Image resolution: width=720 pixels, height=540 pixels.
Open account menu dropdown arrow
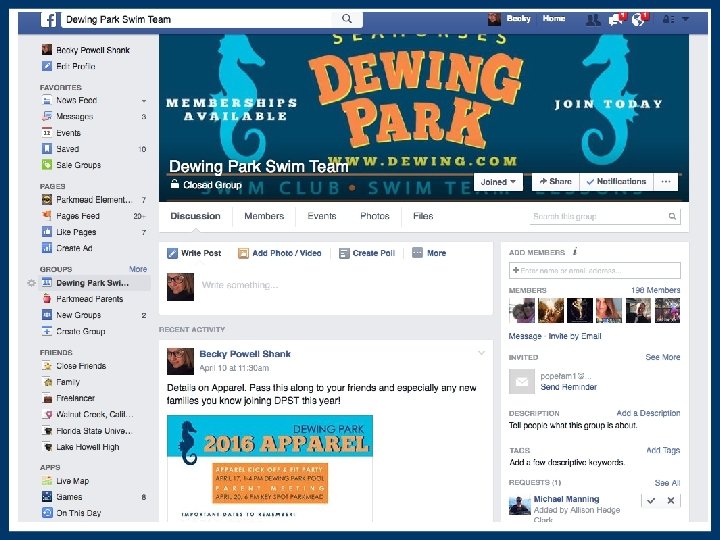coord(686,19)
